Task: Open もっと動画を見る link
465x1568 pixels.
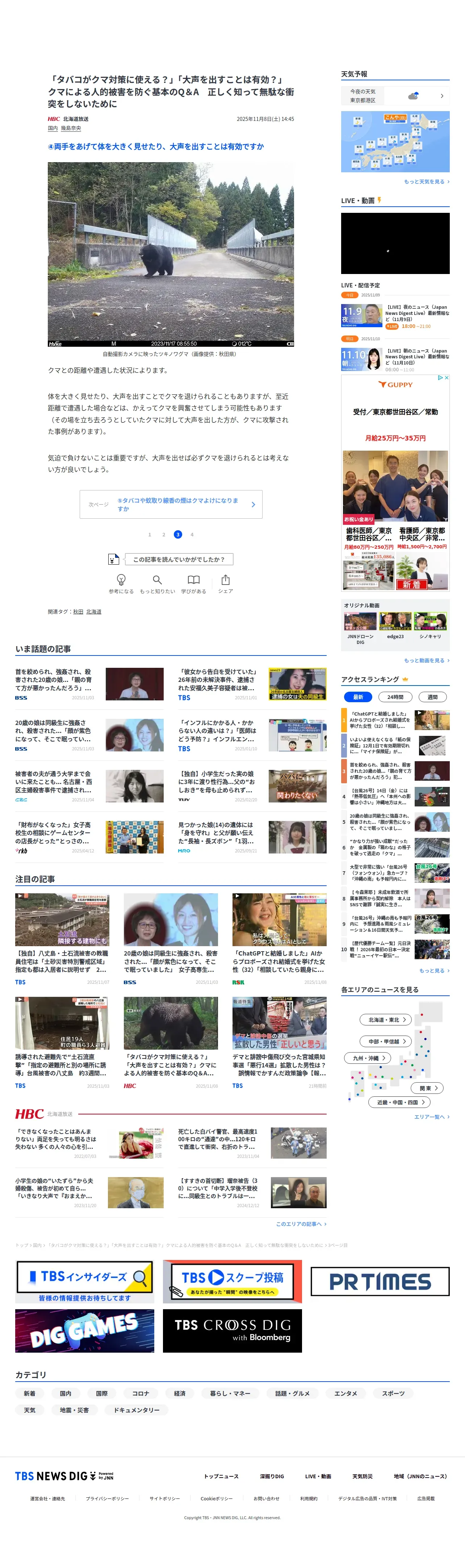Action: [427, 660]
